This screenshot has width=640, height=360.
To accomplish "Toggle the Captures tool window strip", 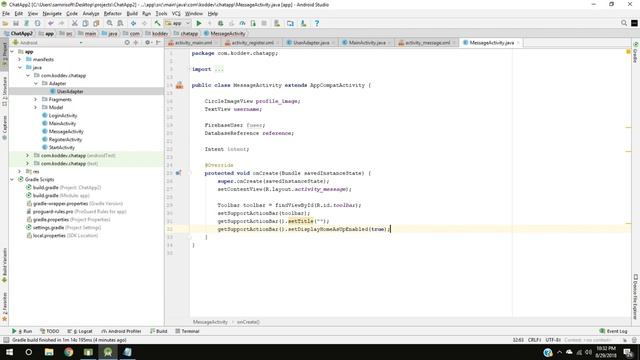I will (x=4, y=128).
